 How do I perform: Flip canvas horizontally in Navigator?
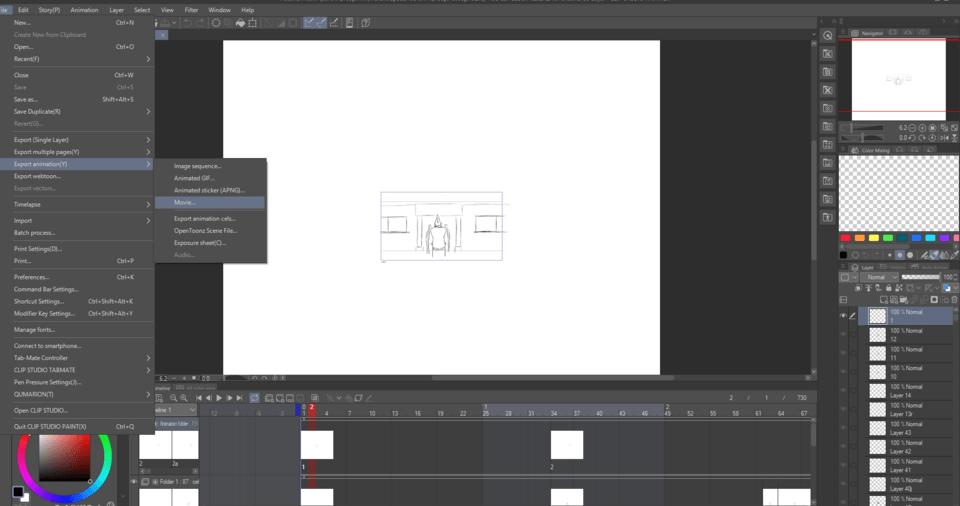coord(943,138)
